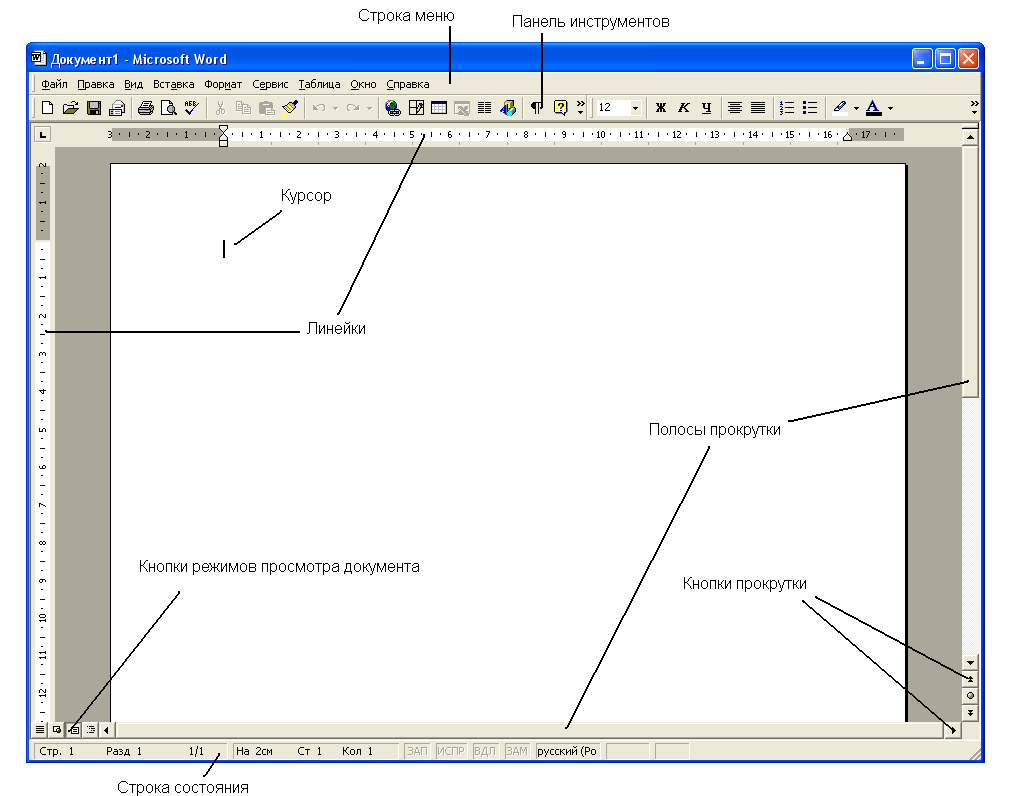The width and height of the screenshot is (1011, 796).
Task: Insert a table with the grid icon
Action: (x=438, y=108)
